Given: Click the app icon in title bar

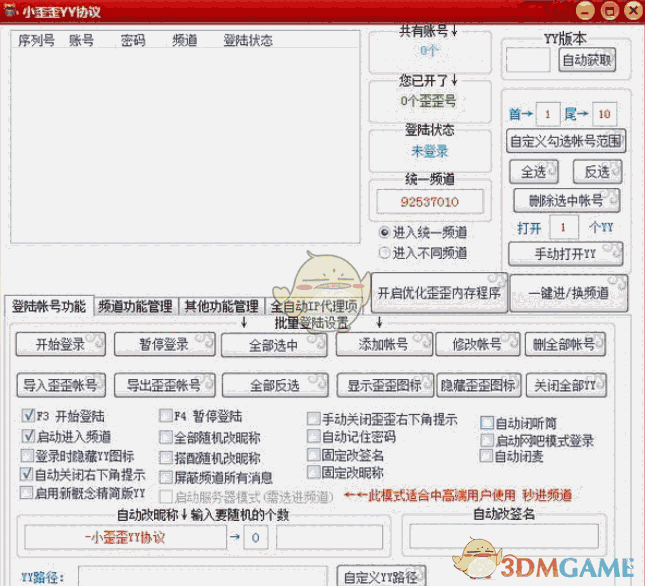Looking at the screenshot, I should click(x=11, y=10).
